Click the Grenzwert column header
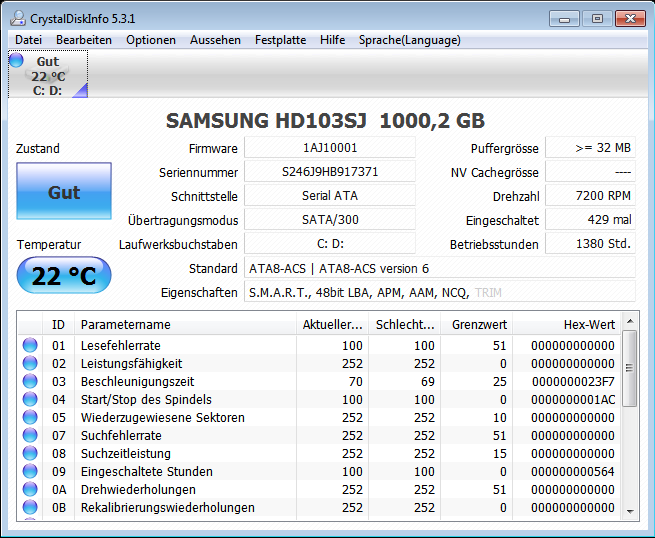This screenshot has width=655, height=538. tap(477, 324)
